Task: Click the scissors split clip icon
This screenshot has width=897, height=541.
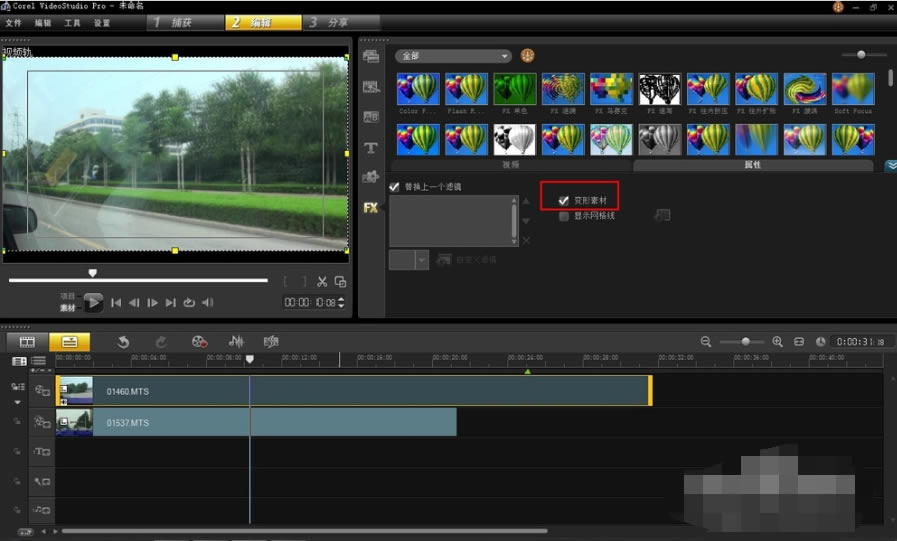Action: (x=322, y=282)
